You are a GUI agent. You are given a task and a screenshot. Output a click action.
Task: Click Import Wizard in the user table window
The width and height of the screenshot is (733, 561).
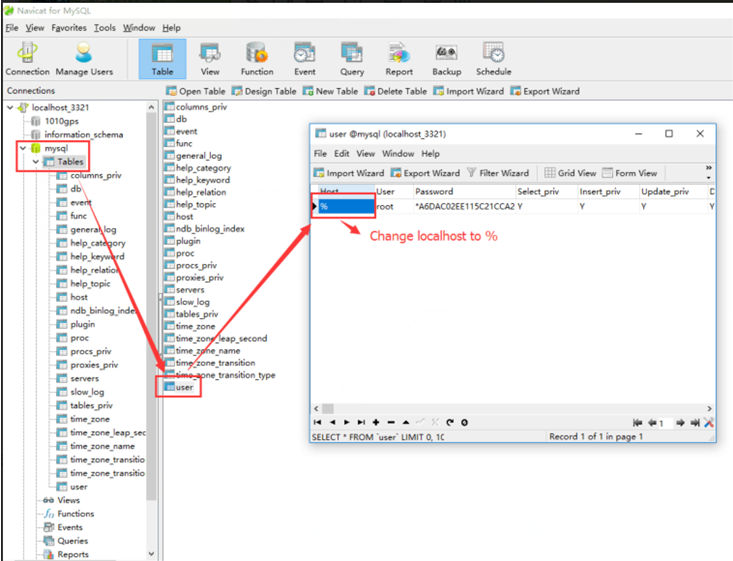349,173
